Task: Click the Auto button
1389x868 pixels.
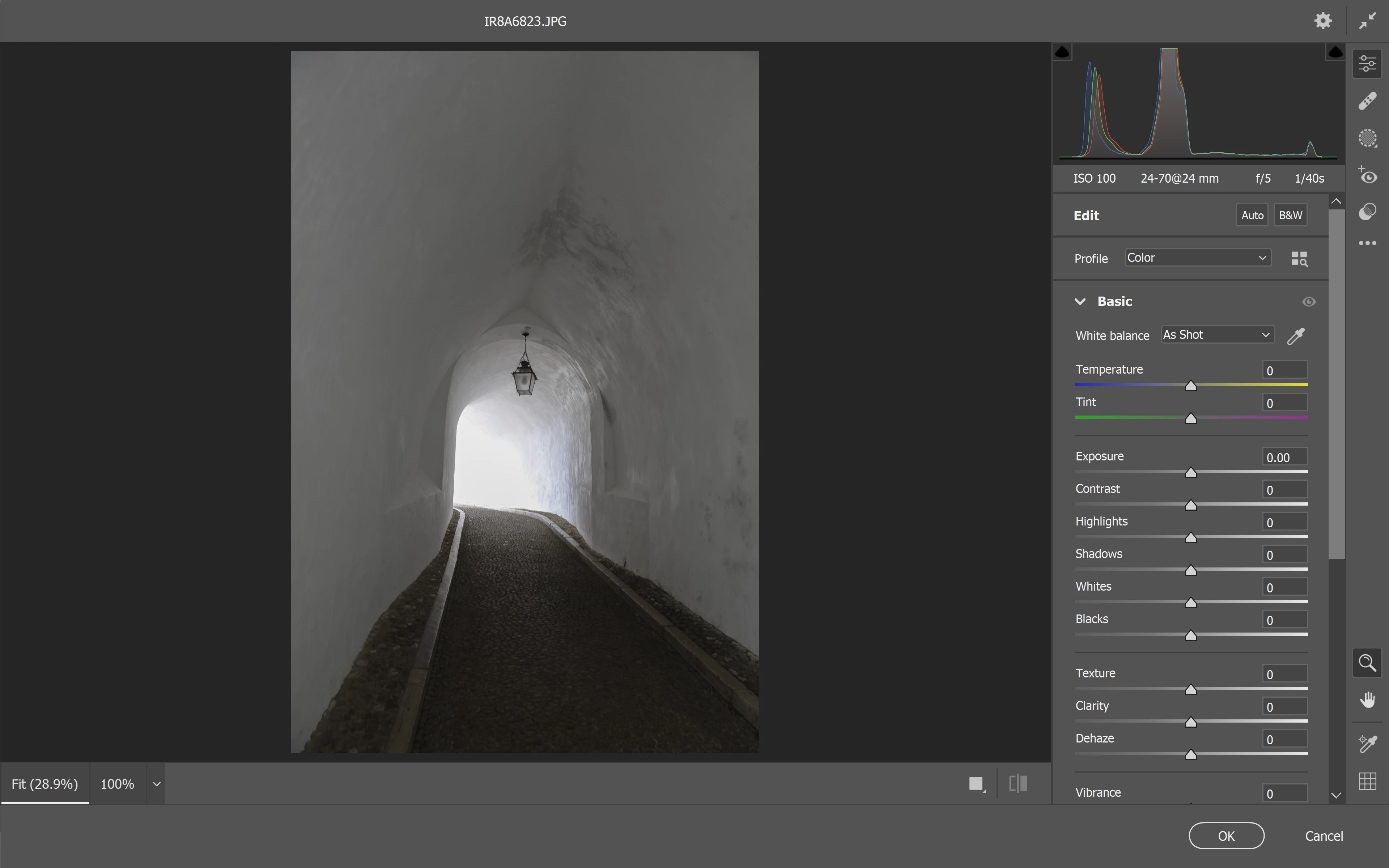Action: [1252, 215]
